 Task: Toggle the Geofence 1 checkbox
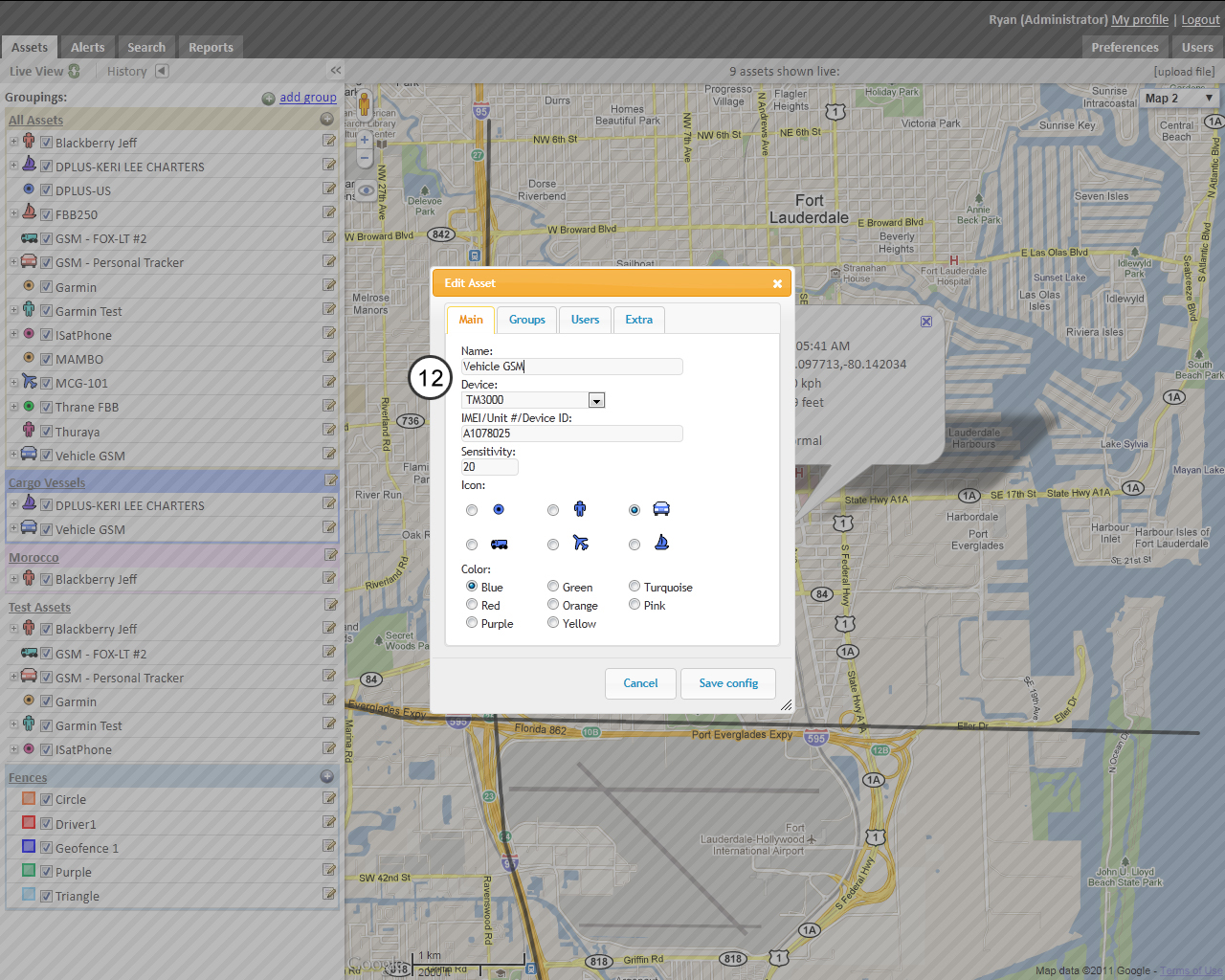click(46, 848)
